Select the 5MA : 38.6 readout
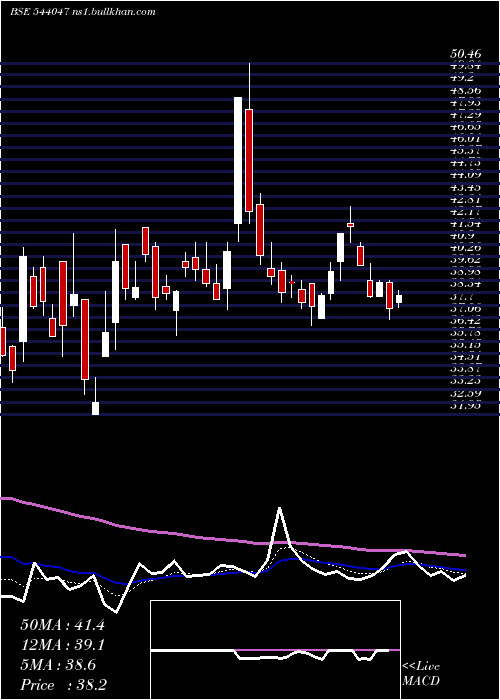The width and height of the screenshot is (500, 700). pyautogui.click(x=58, y=665)
